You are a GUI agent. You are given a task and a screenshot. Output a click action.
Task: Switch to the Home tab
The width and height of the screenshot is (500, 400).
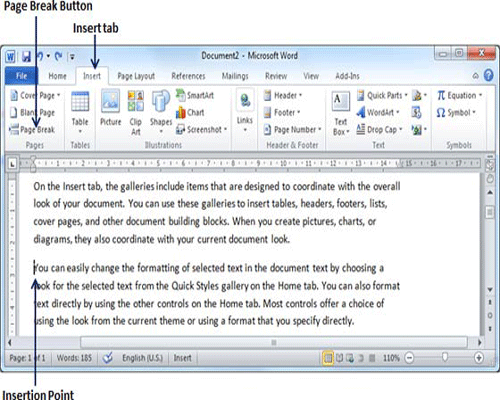[x=57, y=76]
